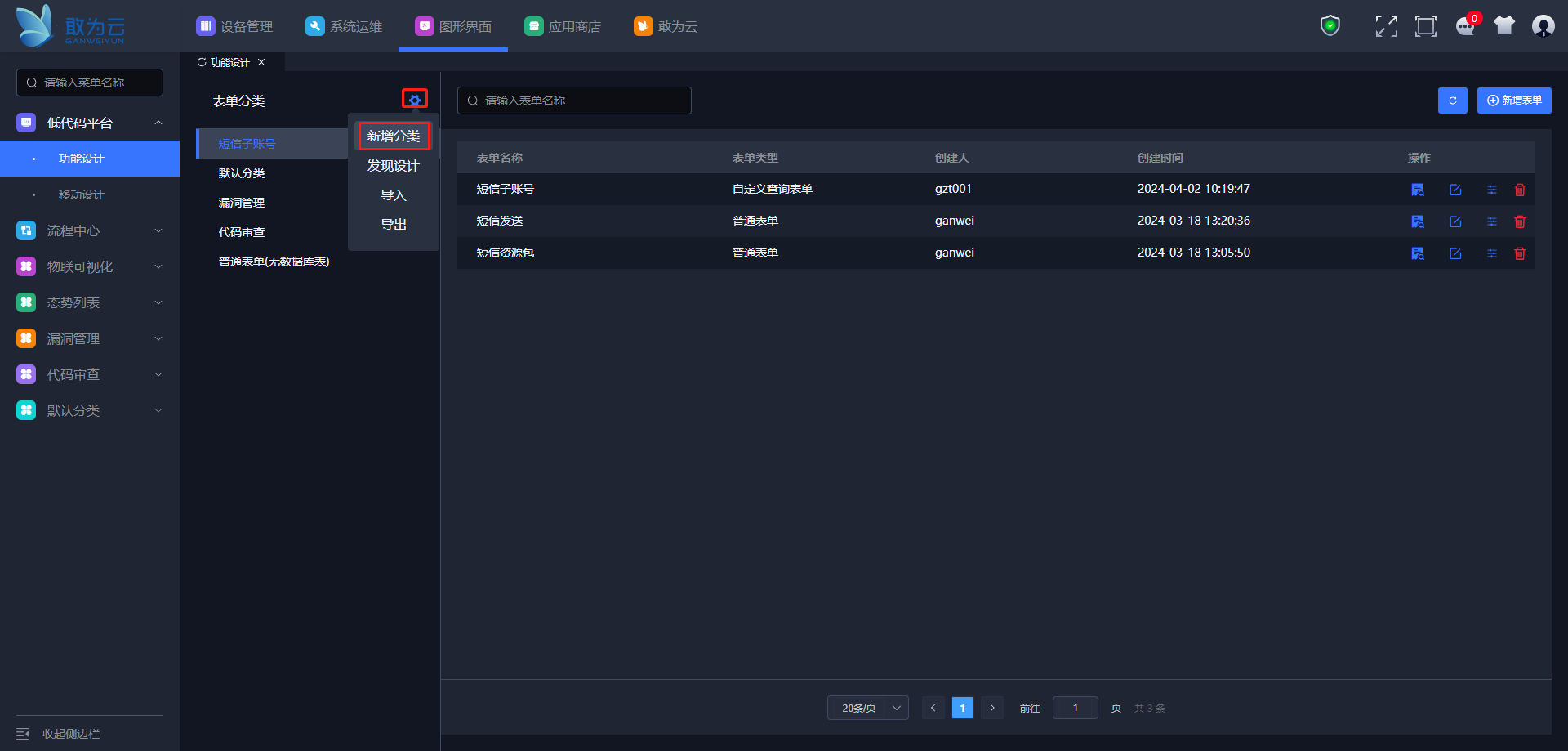Click the 自定义查询表单 type cell
This screenshot has width=1568, height=751.
tap(773, 189)
